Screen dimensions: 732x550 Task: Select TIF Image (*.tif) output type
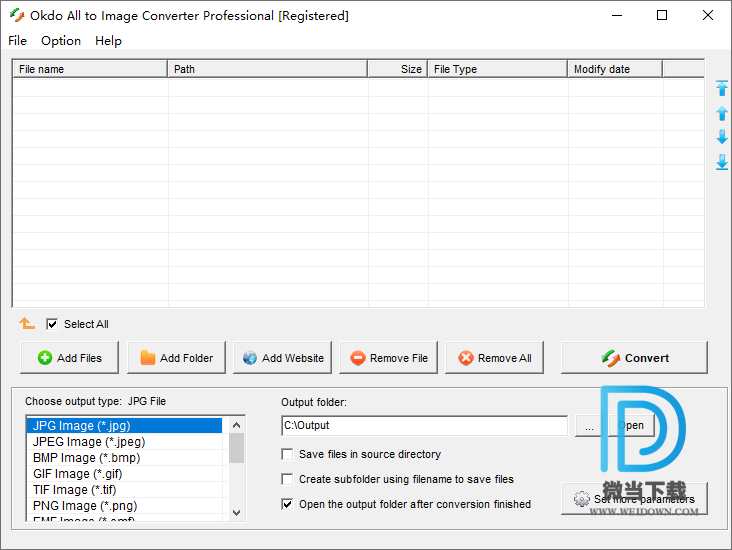click(124, 490)
